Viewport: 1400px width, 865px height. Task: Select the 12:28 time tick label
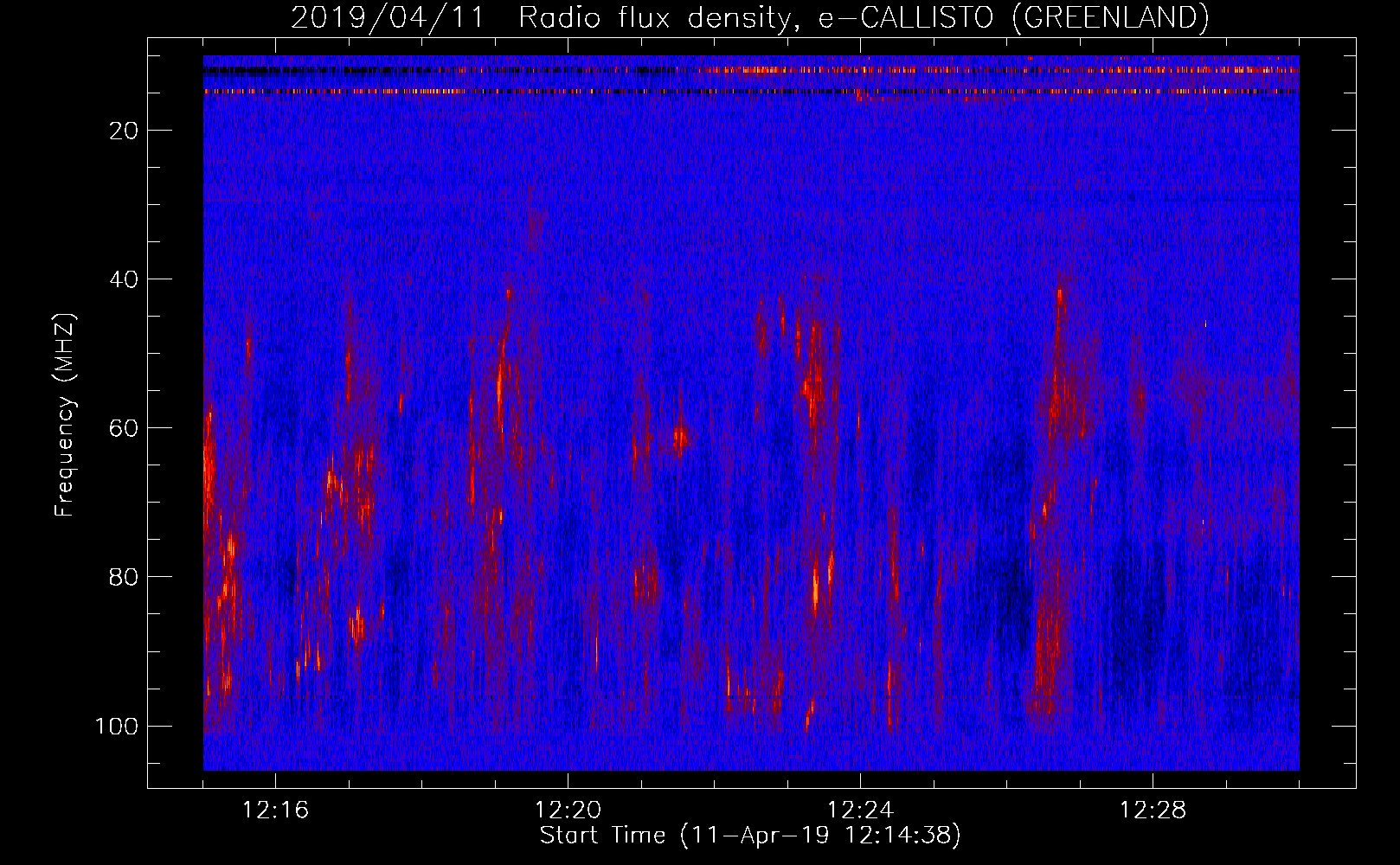tap(1153, 811)
